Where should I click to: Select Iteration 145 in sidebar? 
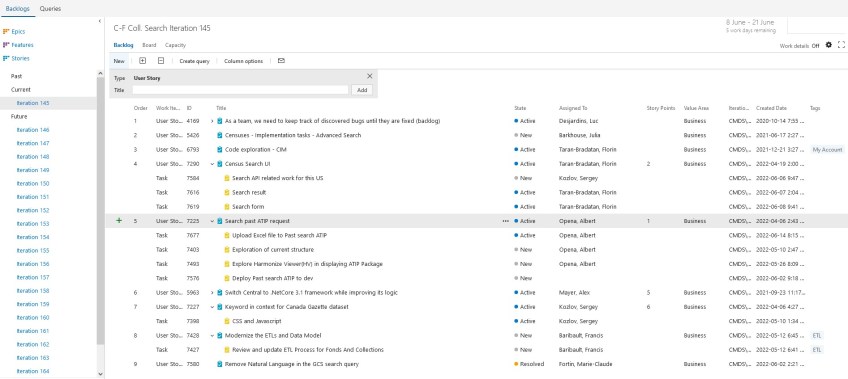33,103
